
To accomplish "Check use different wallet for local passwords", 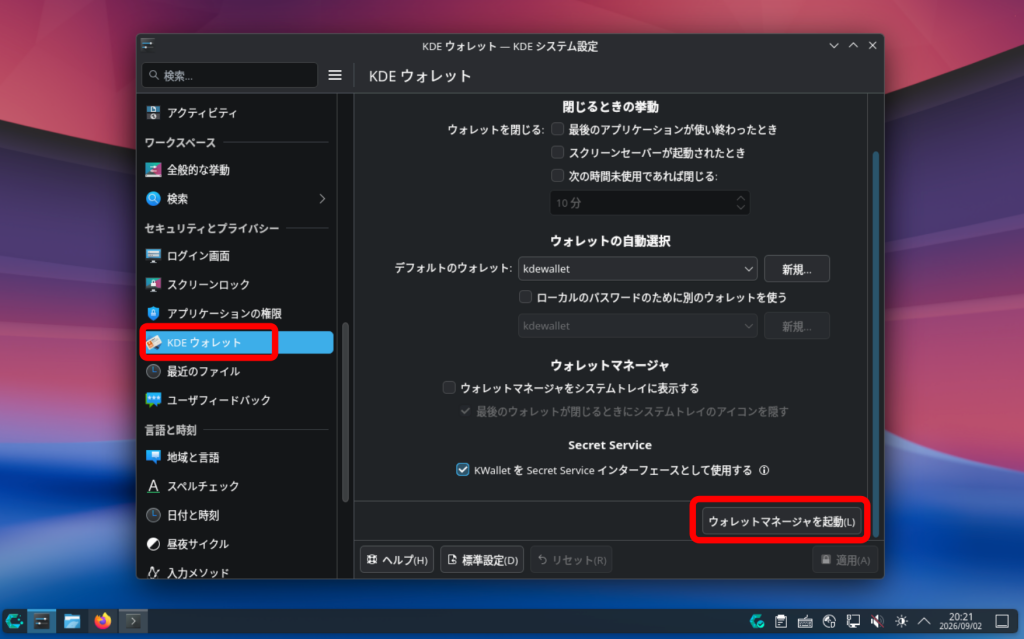I will pos(525,297).
